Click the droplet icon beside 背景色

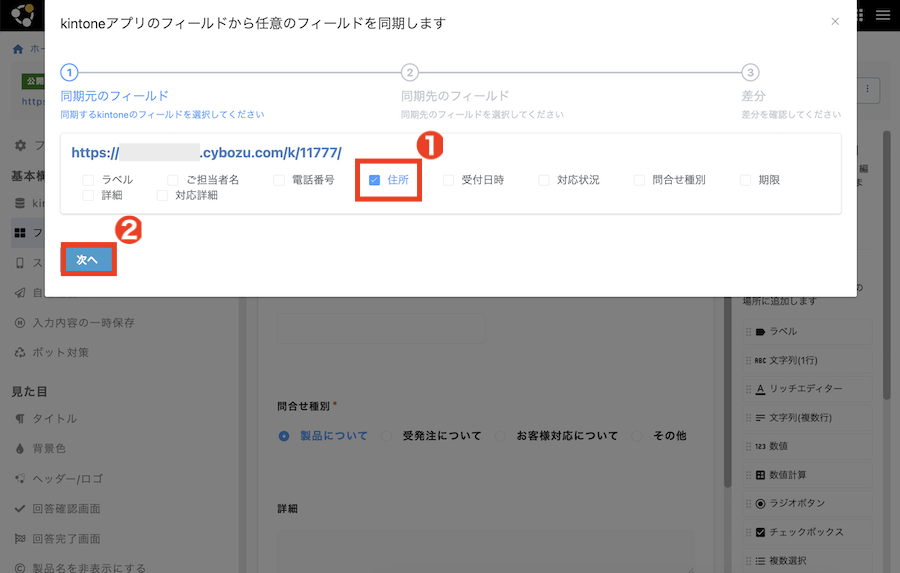pyautogui.click(x=20, y=448)
